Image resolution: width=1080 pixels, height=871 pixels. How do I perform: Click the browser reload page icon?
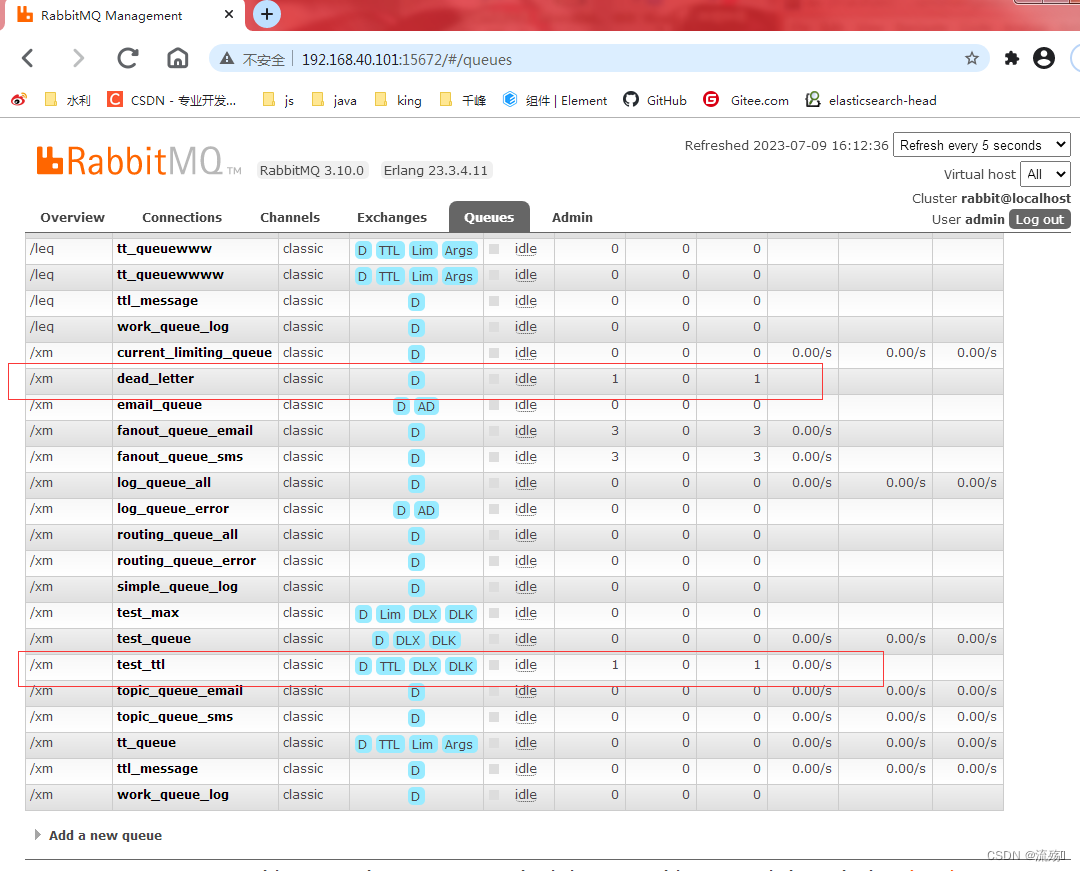point(127,59)
